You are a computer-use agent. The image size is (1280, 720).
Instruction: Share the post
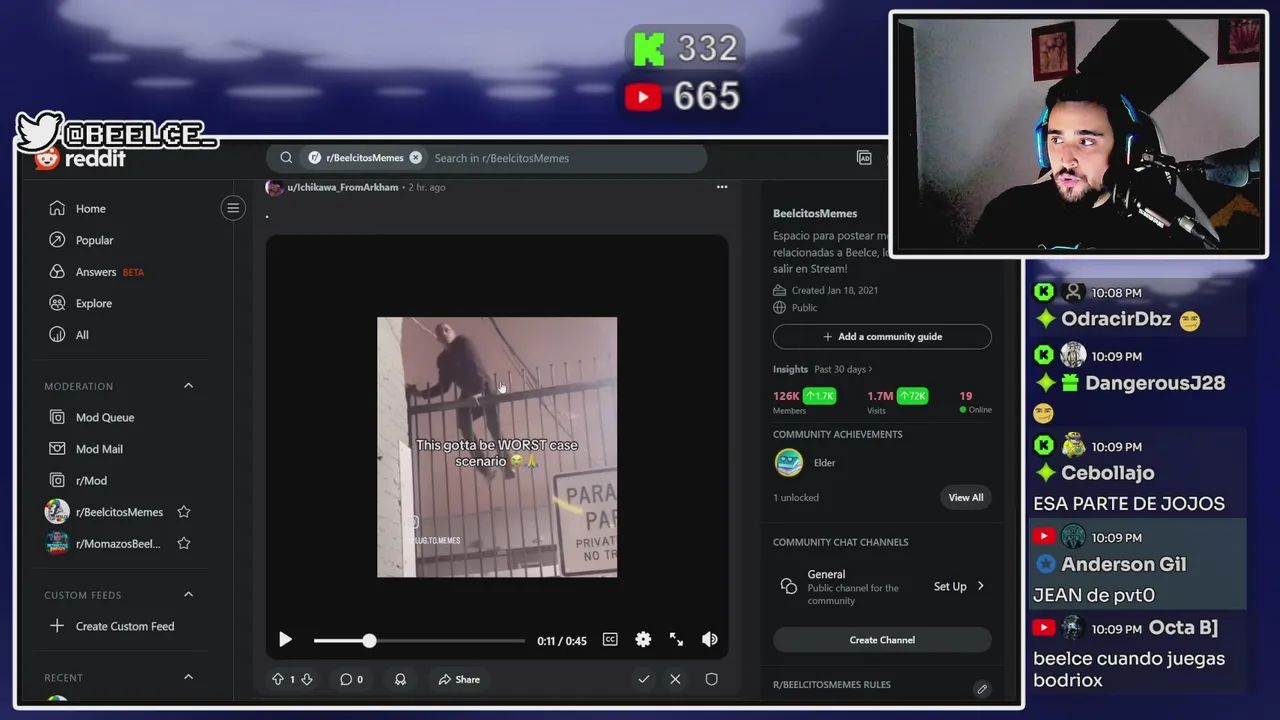click(459, 679)
